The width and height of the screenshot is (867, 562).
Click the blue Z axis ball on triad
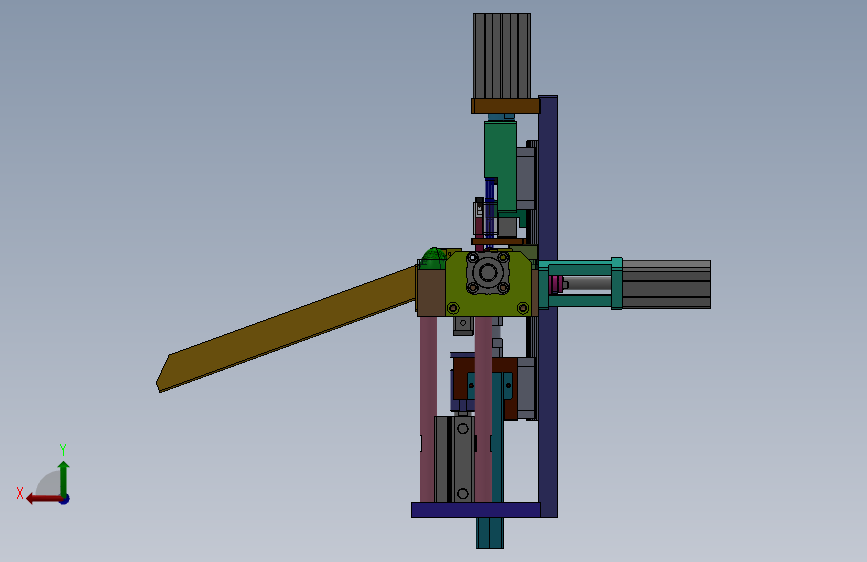[x=65, y=499]
